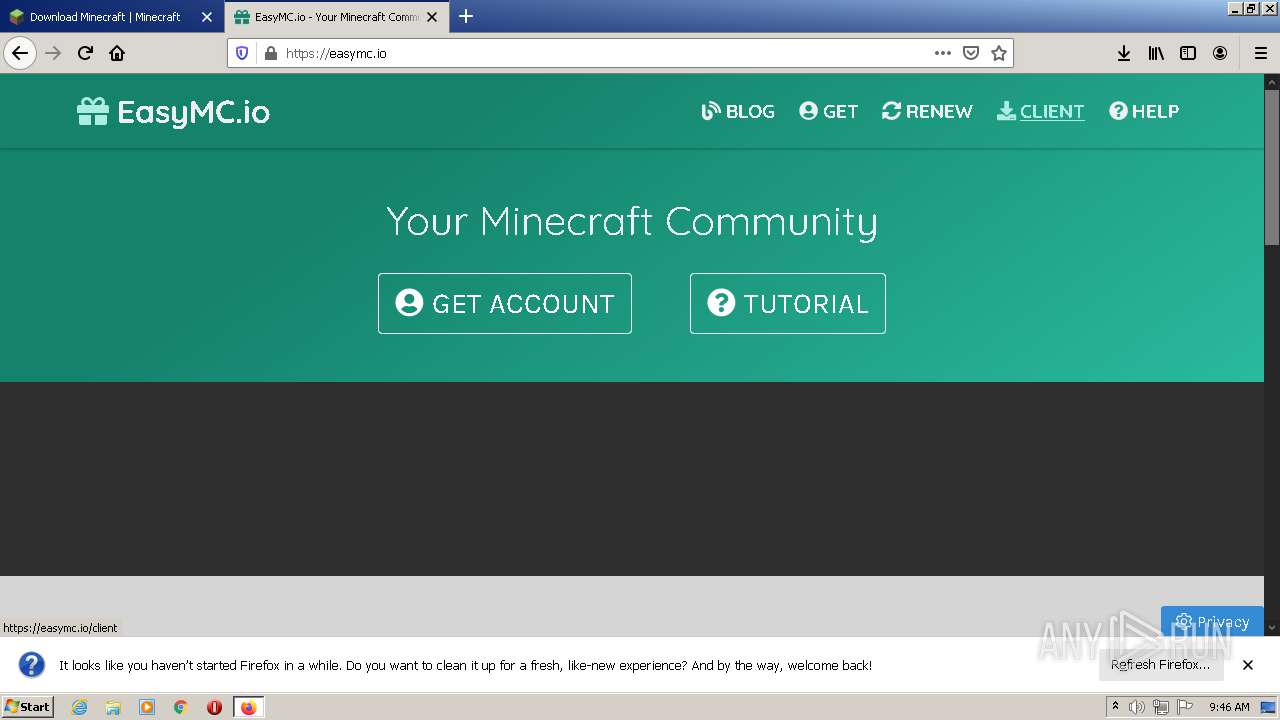Open the RENEW nav link
This screenshot has width=1280, height=720.
pyautogui.click(x=927, y=111)
